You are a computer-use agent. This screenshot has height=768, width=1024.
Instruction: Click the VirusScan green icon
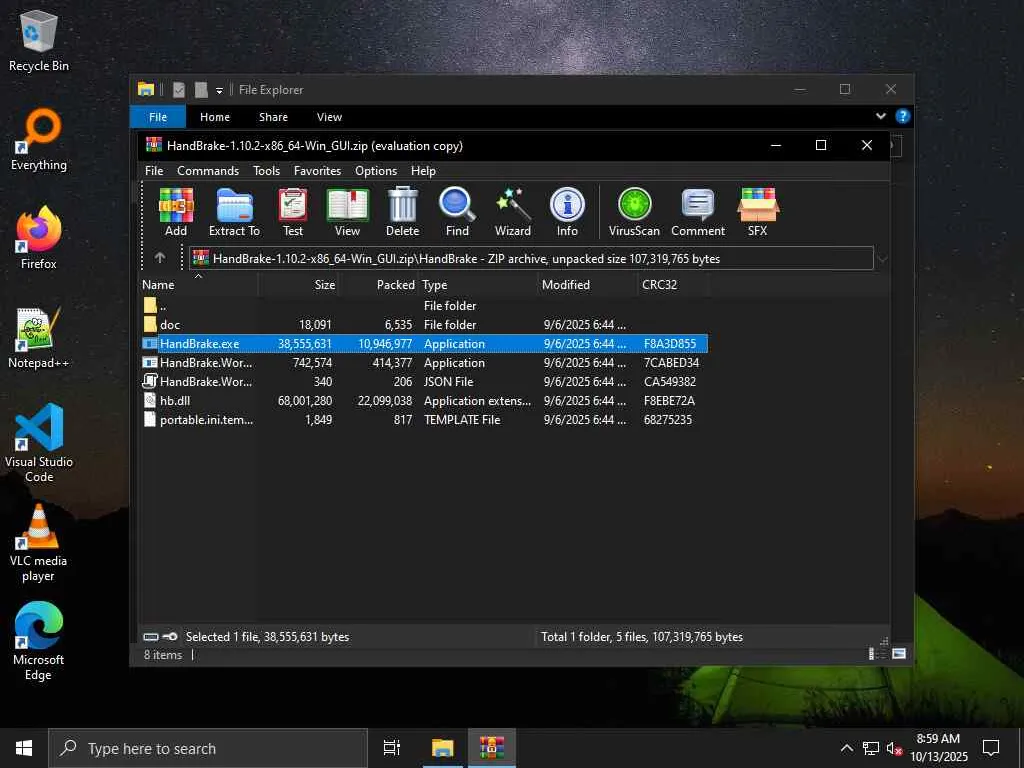[x=634, y=212]
